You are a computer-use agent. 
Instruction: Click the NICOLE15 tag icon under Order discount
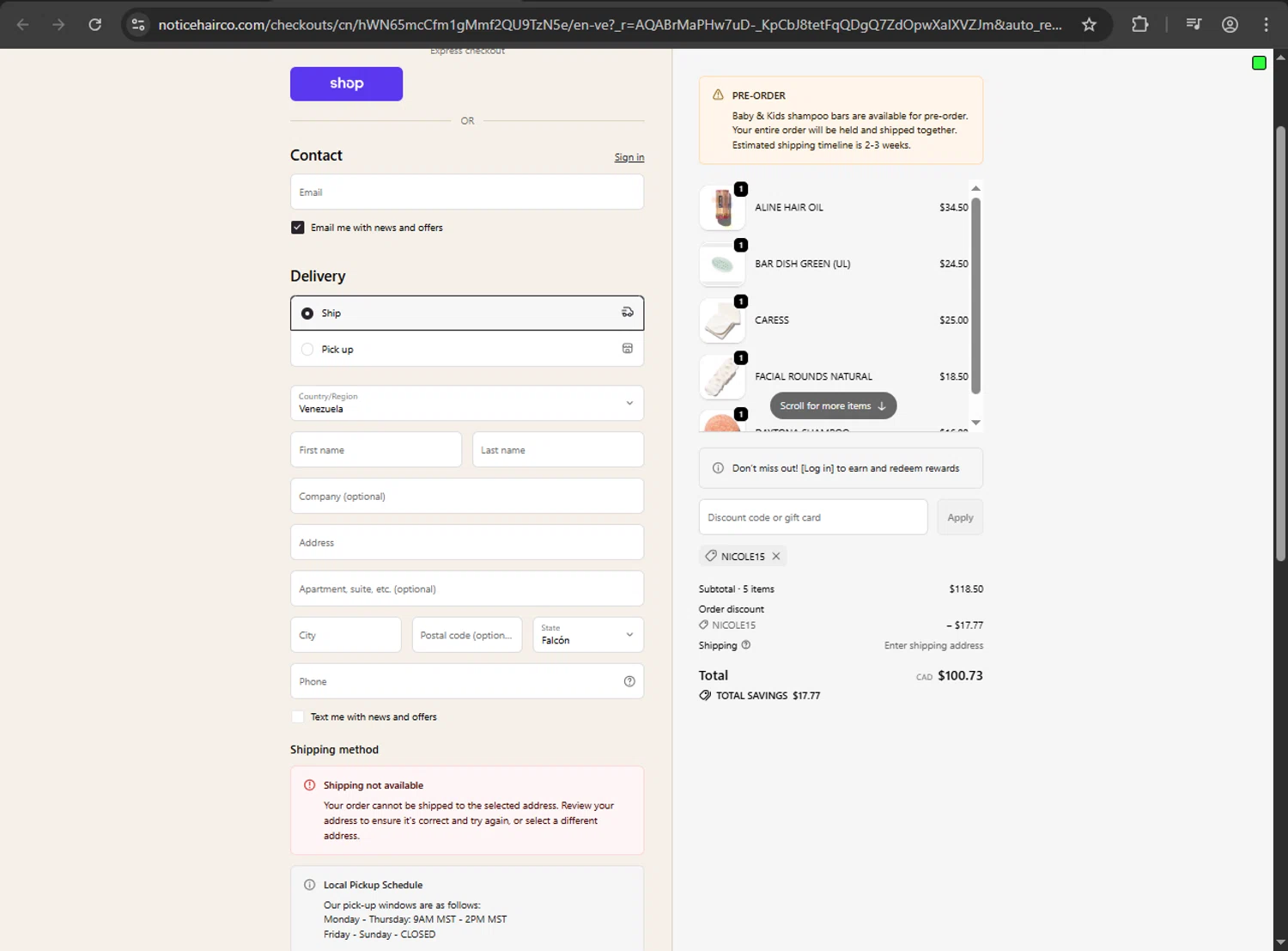click(704, 625)
